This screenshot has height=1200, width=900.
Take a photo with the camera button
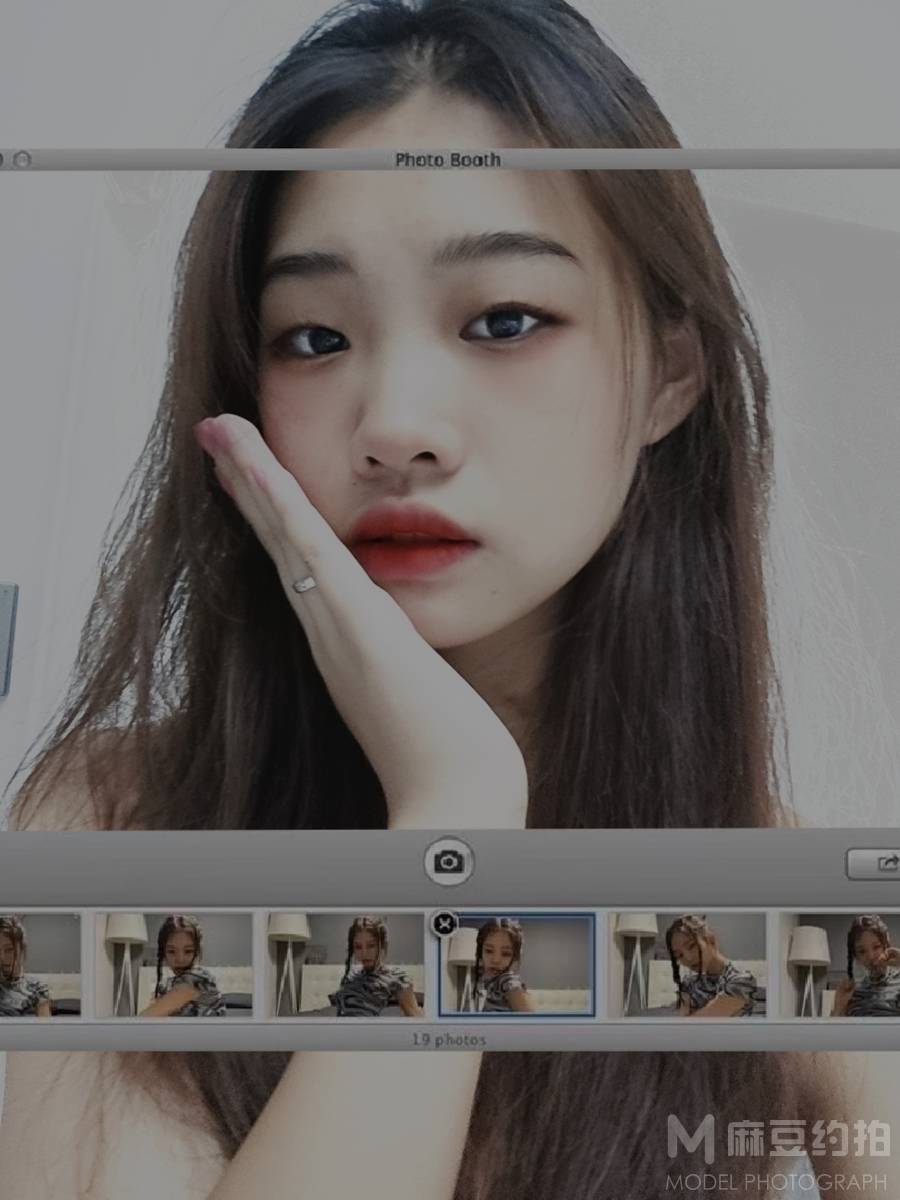pos(449,861)
